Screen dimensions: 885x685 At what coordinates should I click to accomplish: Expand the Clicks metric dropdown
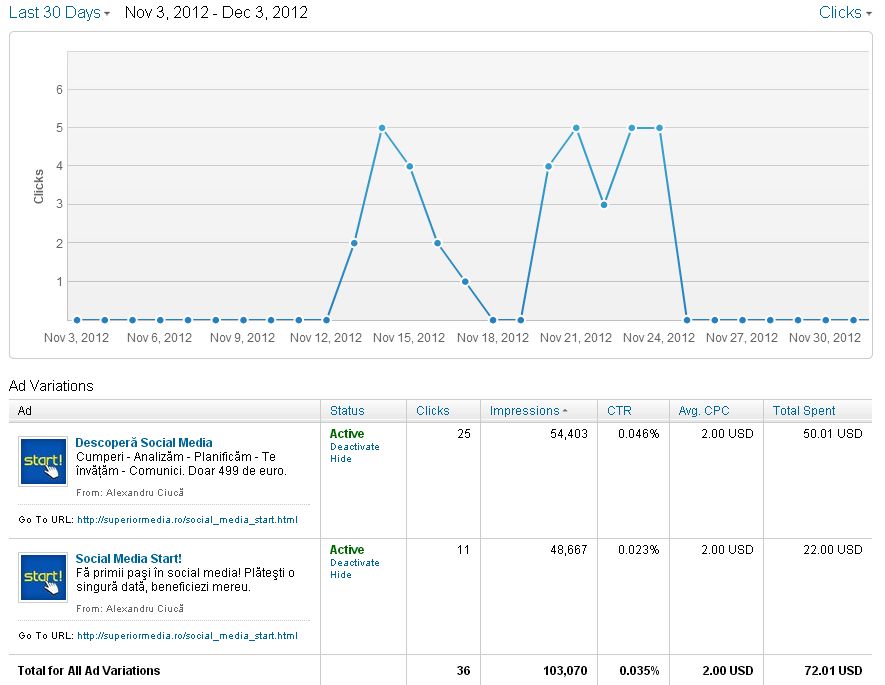click(x=844, y=13)
